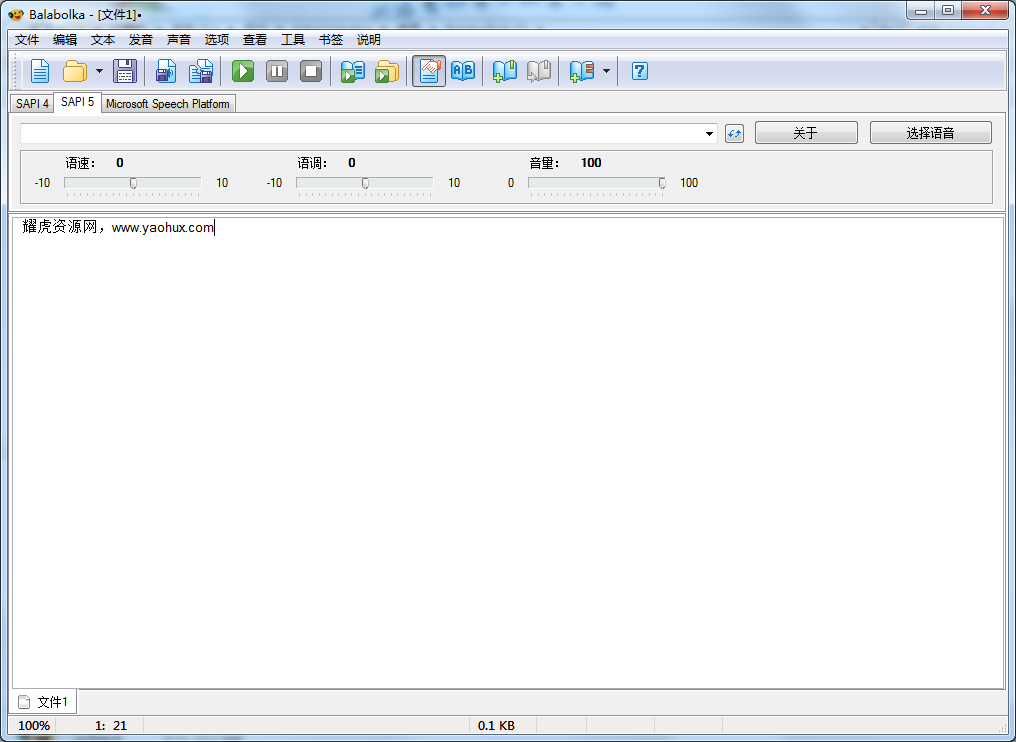Click the 选择语音 button
1016x742 pixels.
click(930, 133)
